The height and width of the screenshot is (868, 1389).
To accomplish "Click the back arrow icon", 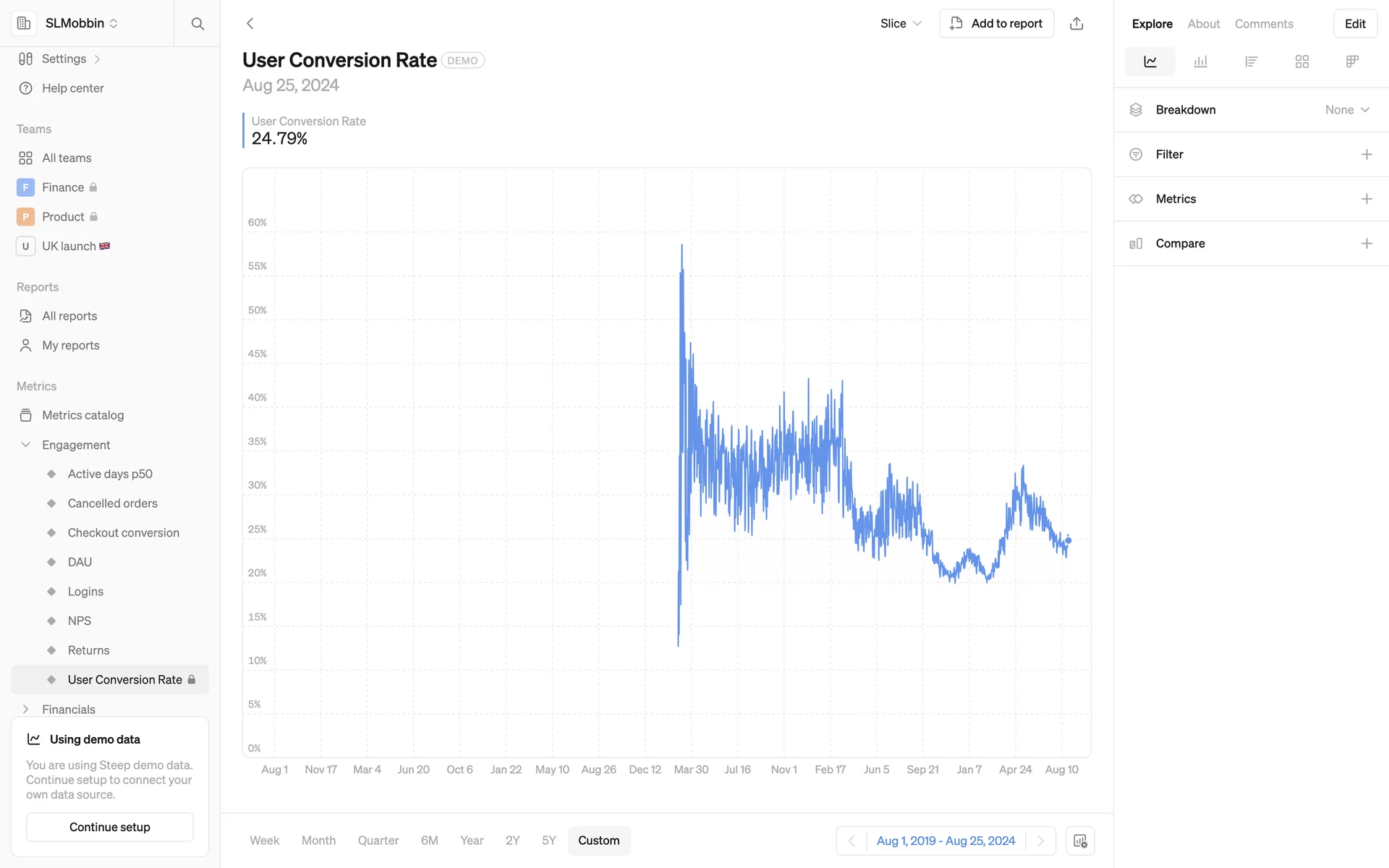I will pyautogui.click(x=250, y=24).
